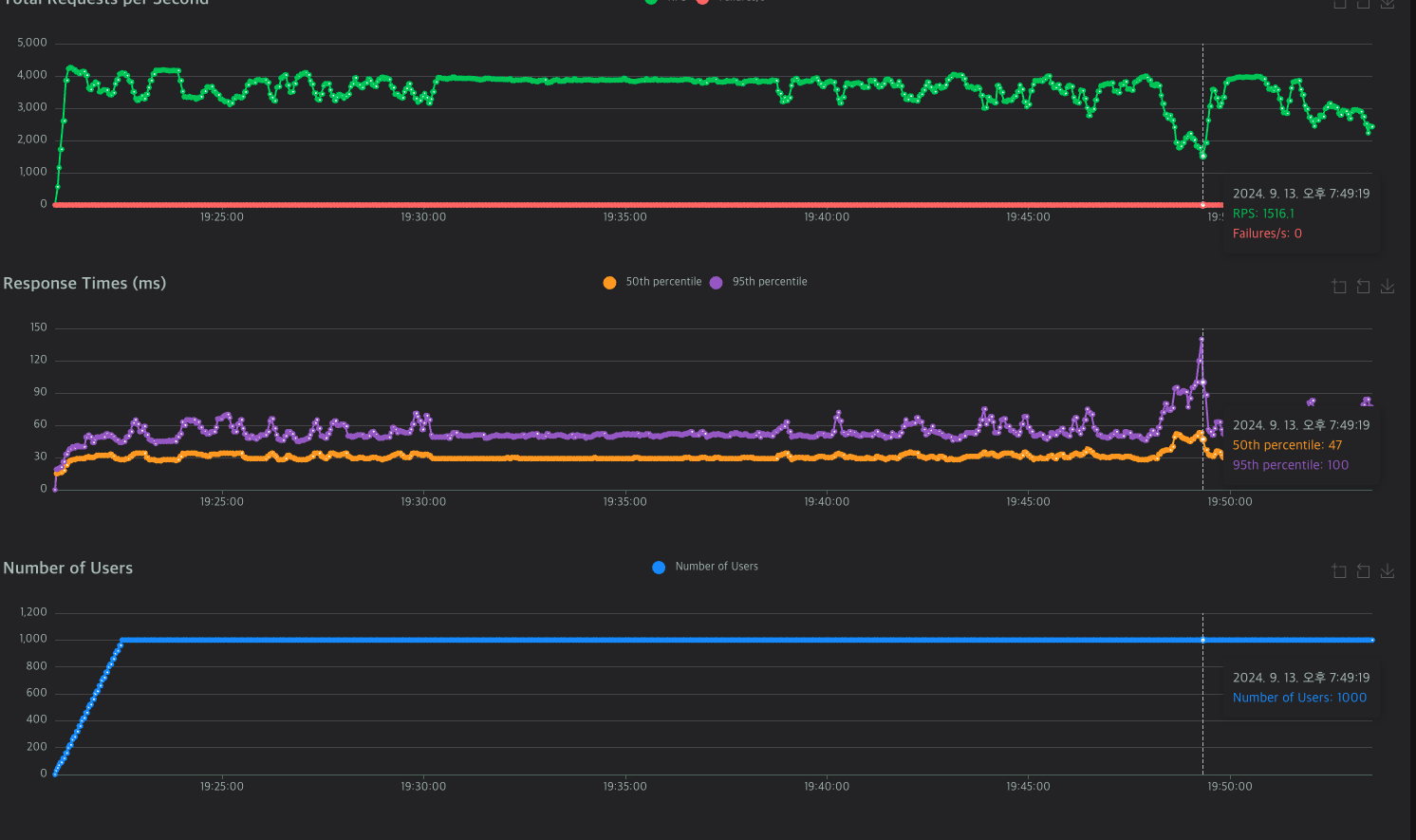1416x840 pixels.
Task: Click the RPS dip point at 1516.1
Action: coord(1203,156)
